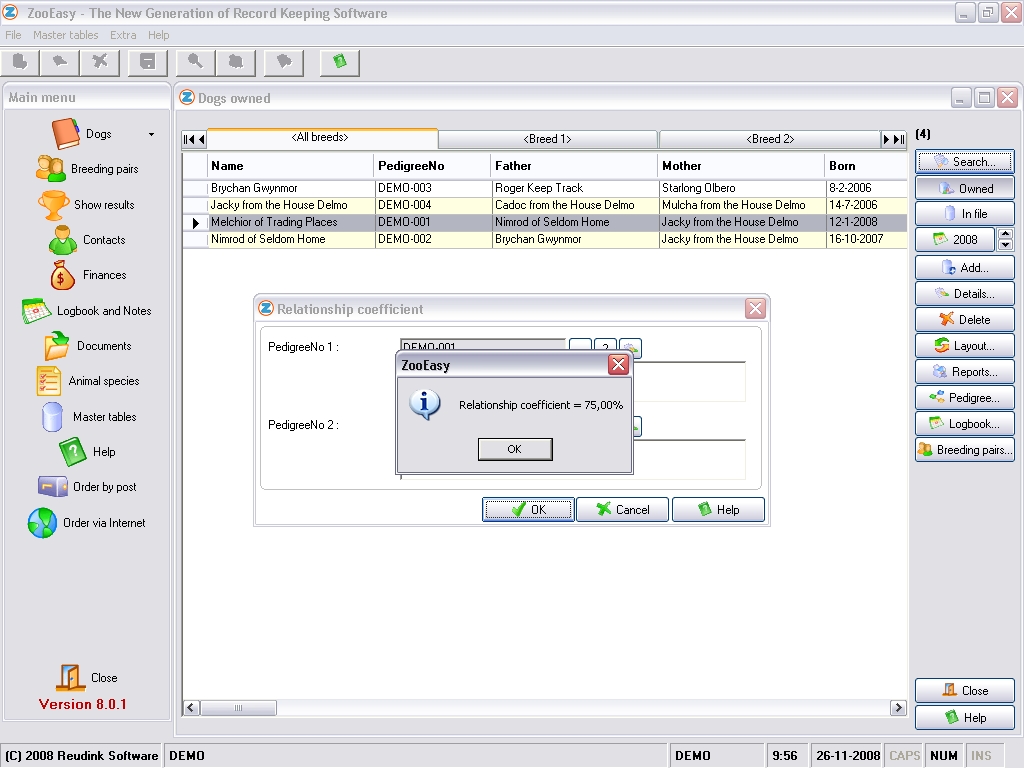Viewport: 1024px width, 768px height.
Task: Toggle the 2008 year filter button
Action: click(955, 240)
